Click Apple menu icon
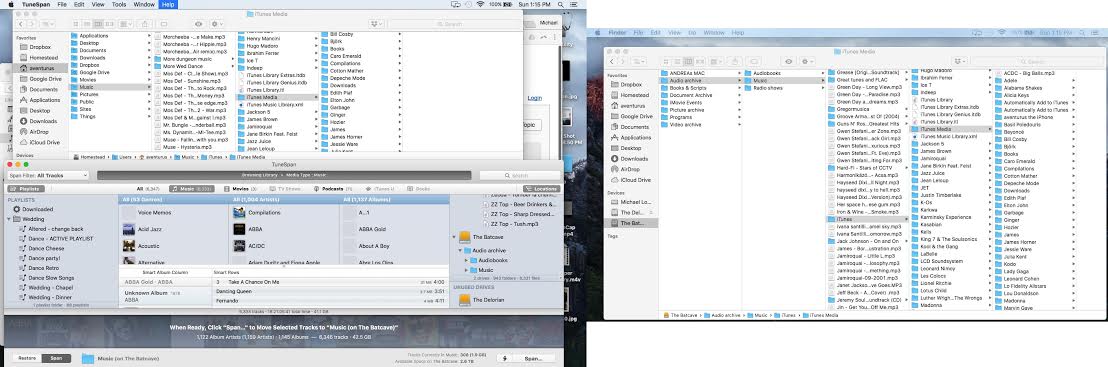1108x367 pixels. click(11, 4)
